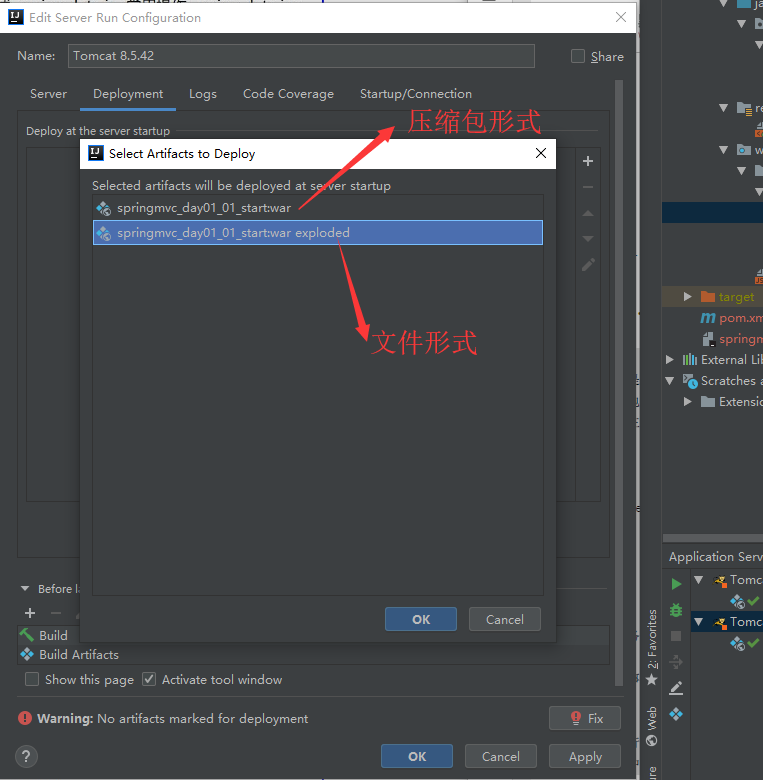Click the move down arrow in Deployment panel
Image resolution: width=763 pixels, height=780 pixels.
tap(588, 239)
